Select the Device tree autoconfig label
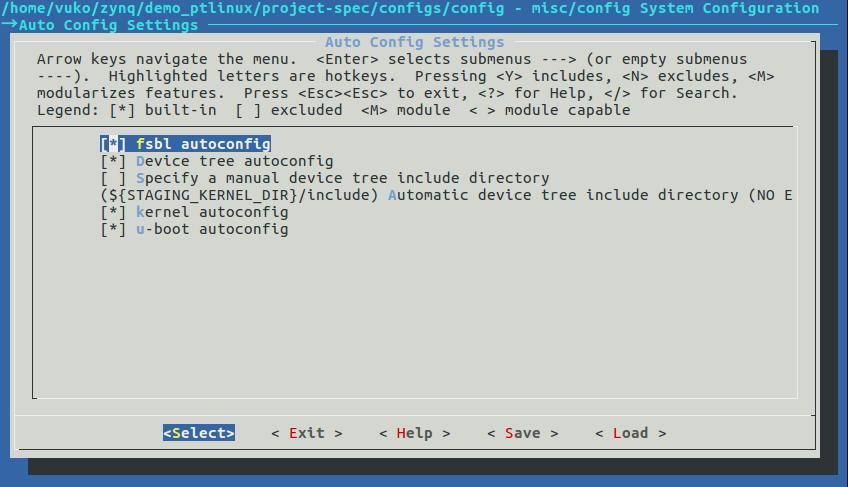This screenshot has width=848, height=487. tap(235, 161)
